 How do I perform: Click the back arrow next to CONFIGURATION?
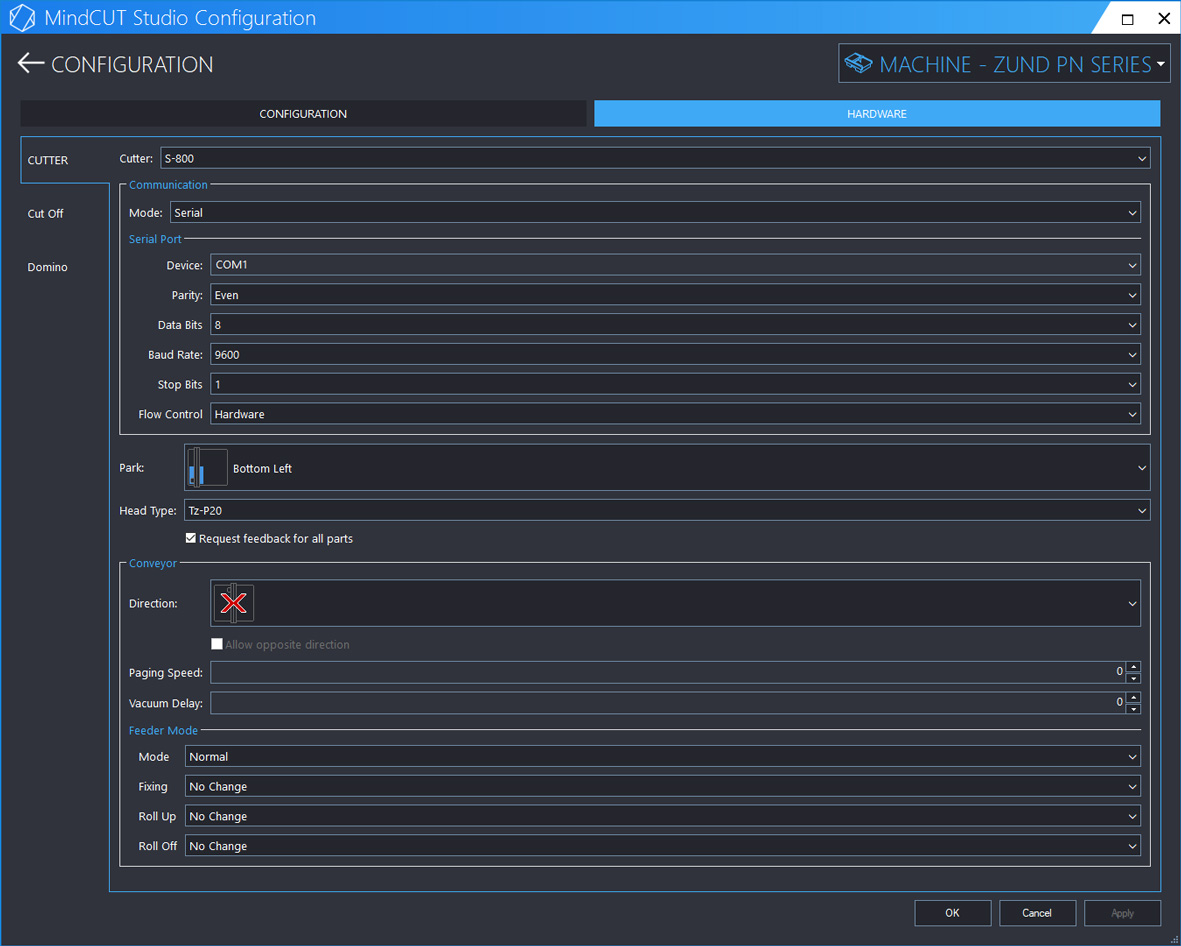[31, 63]
